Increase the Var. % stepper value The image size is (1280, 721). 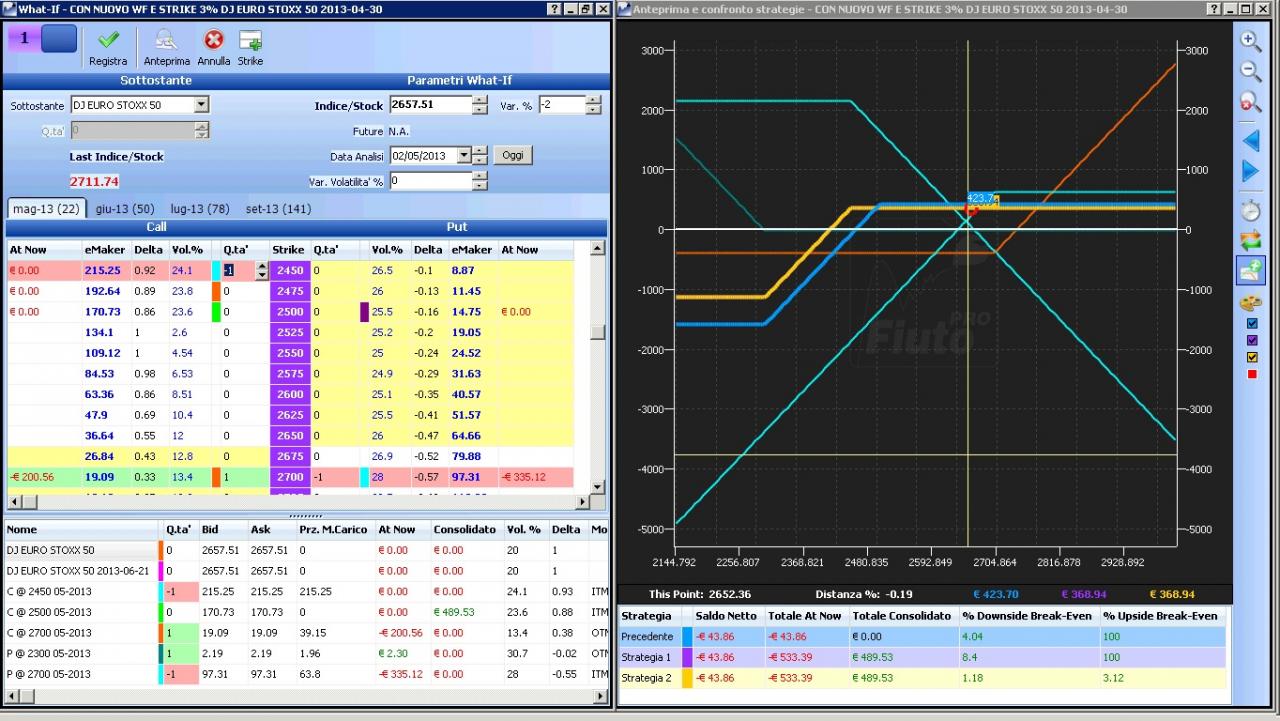tap(594, 100)
